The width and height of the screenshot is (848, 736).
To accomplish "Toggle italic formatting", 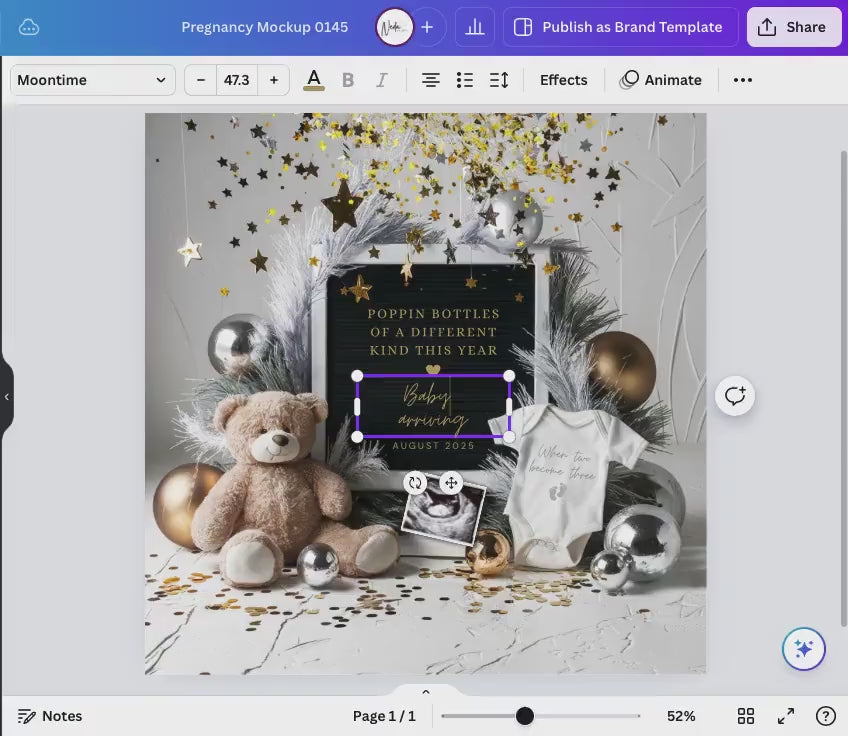I will coord(381,80).
